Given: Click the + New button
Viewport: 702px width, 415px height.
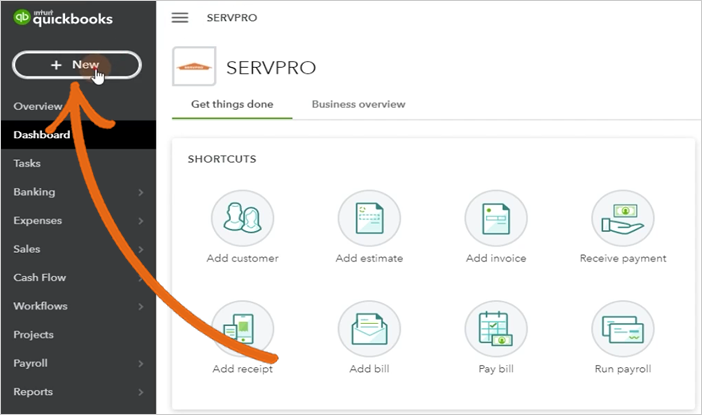Looking at the screenshot, I should pos(76,65).
